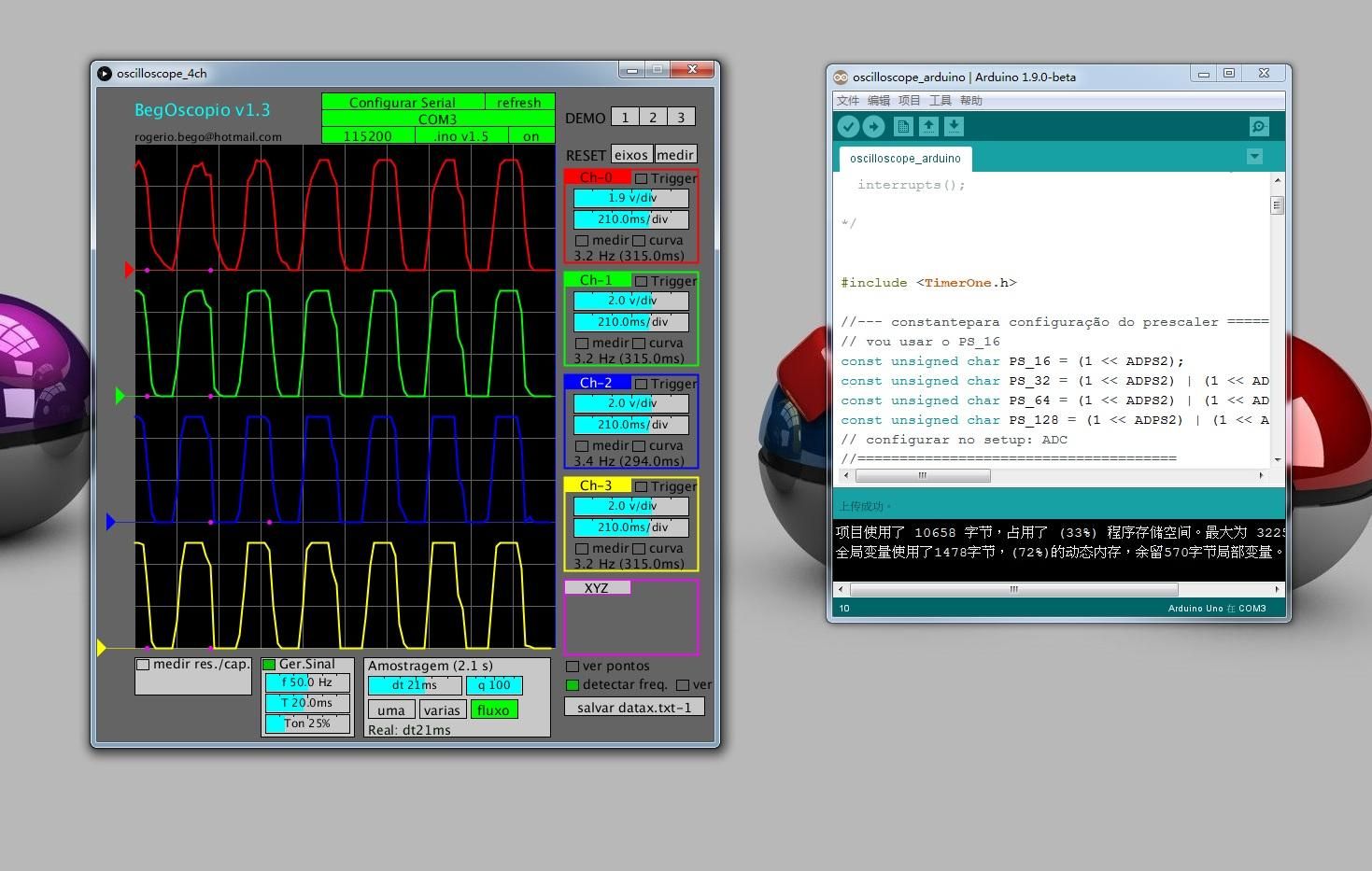The height and width of the screenshot is (871, 1372).
Task: Select the red Ch-0 trigger arrow marker
Action: (127, 270)
